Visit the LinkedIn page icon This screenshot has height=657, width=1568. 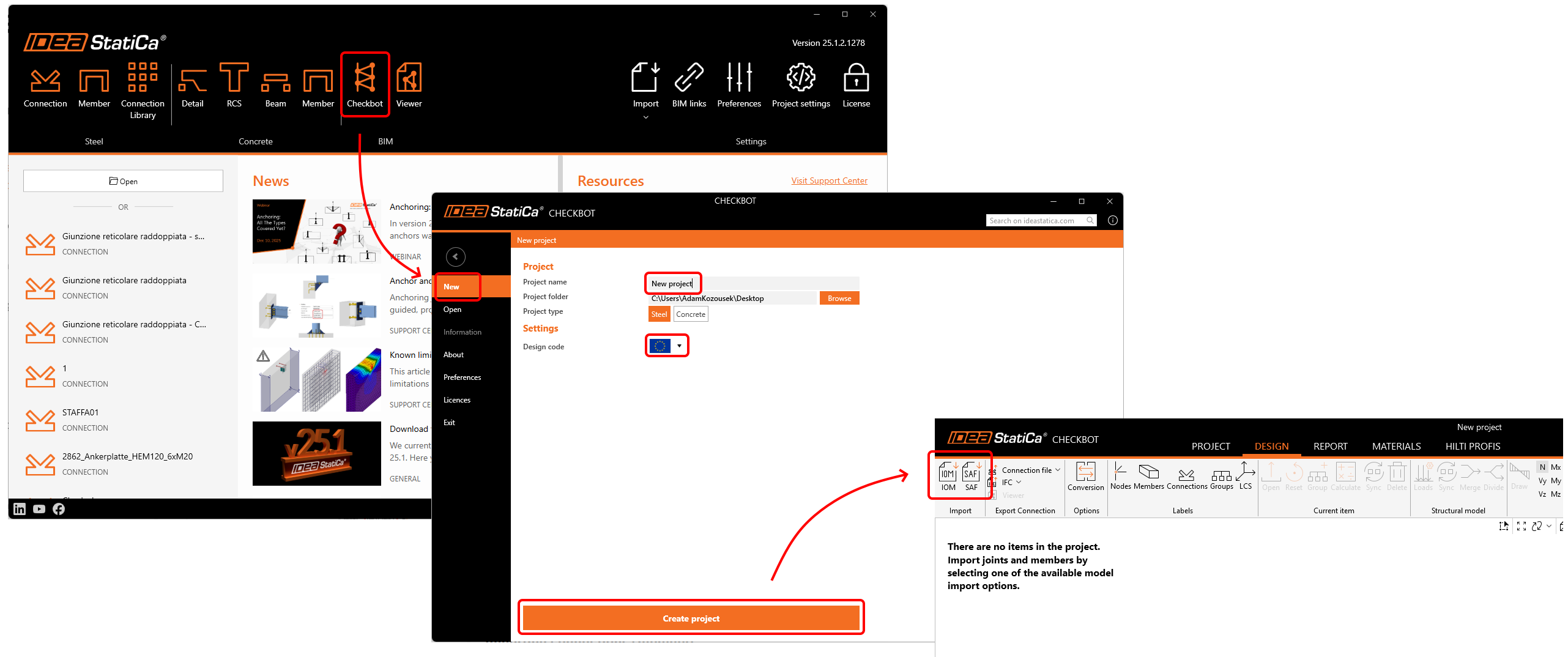coord(20,509)
